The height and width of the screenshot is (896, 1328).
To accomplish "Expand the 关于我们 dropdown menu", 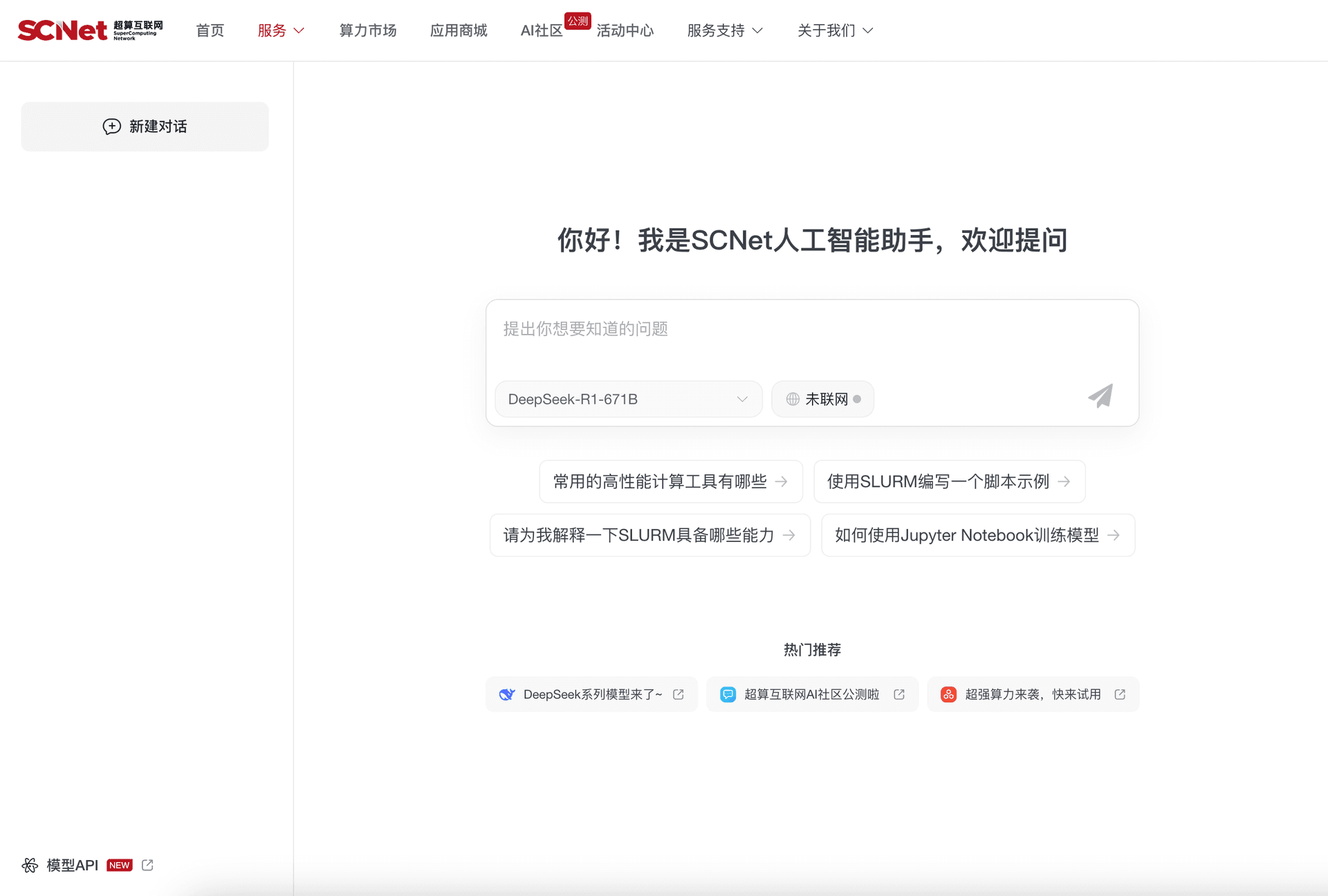I will click(x=835, y=30).
